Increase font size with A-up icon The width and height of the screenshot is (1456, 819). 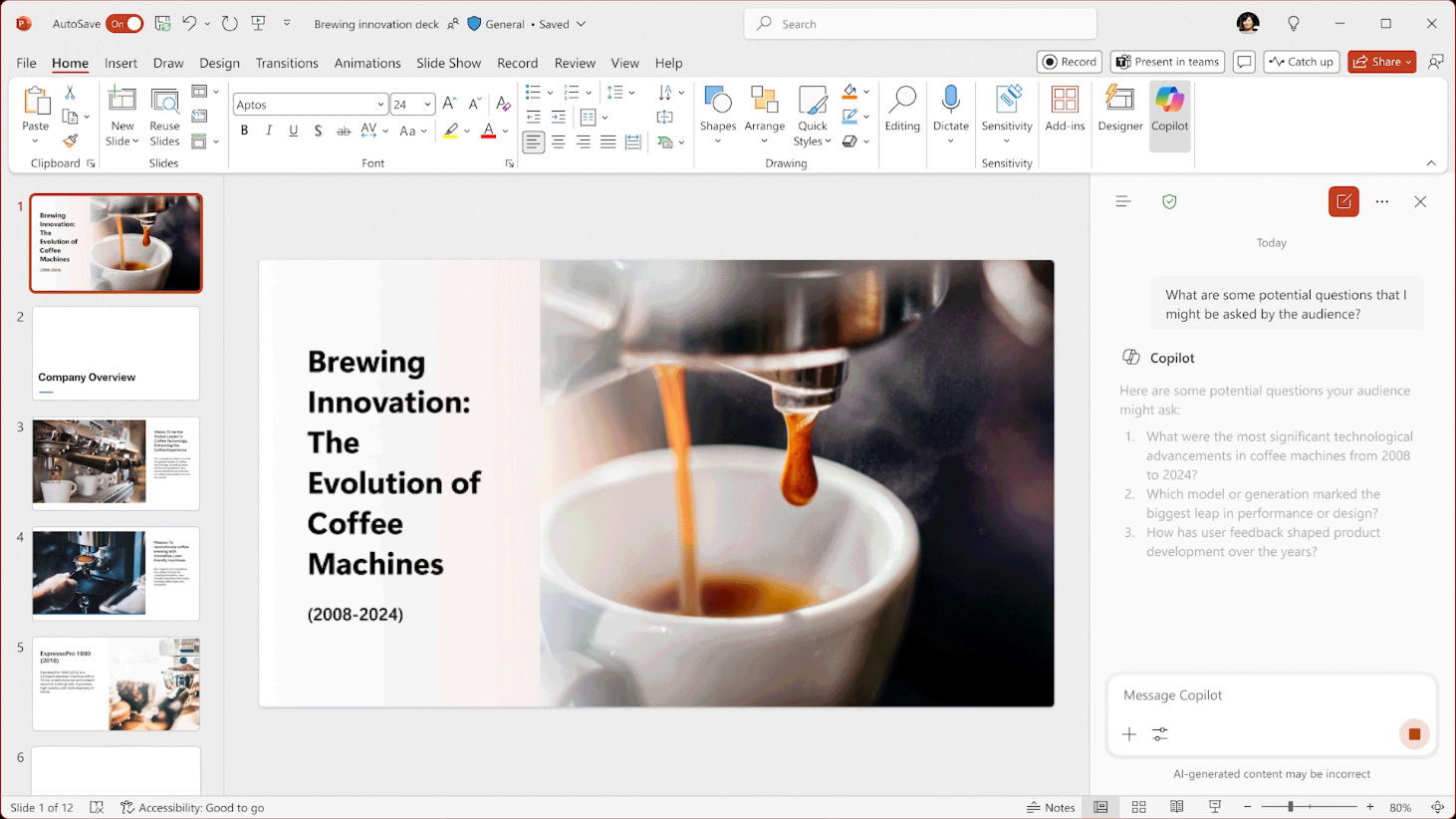[x=449, y=104]
